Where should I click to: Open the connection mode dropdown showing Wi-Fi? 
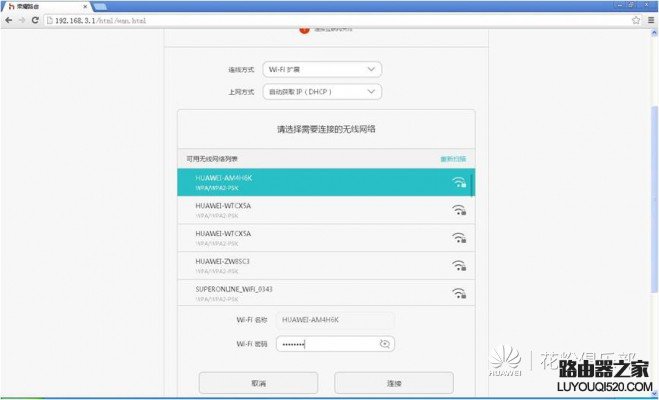click(322, 69)
